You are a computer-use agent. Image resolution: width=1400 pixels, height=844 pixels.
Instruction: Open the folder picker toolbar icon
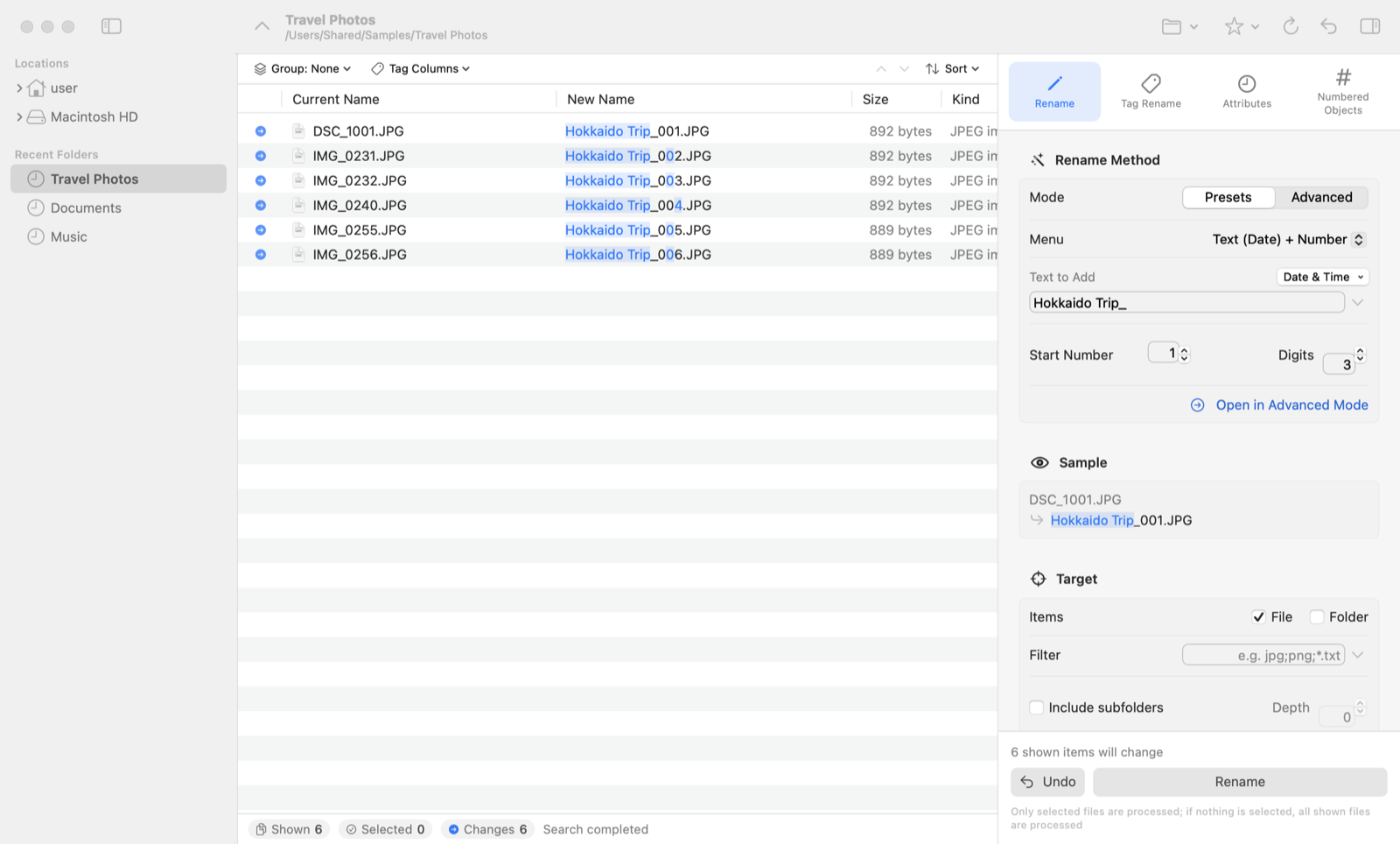tap(1179, 26)
